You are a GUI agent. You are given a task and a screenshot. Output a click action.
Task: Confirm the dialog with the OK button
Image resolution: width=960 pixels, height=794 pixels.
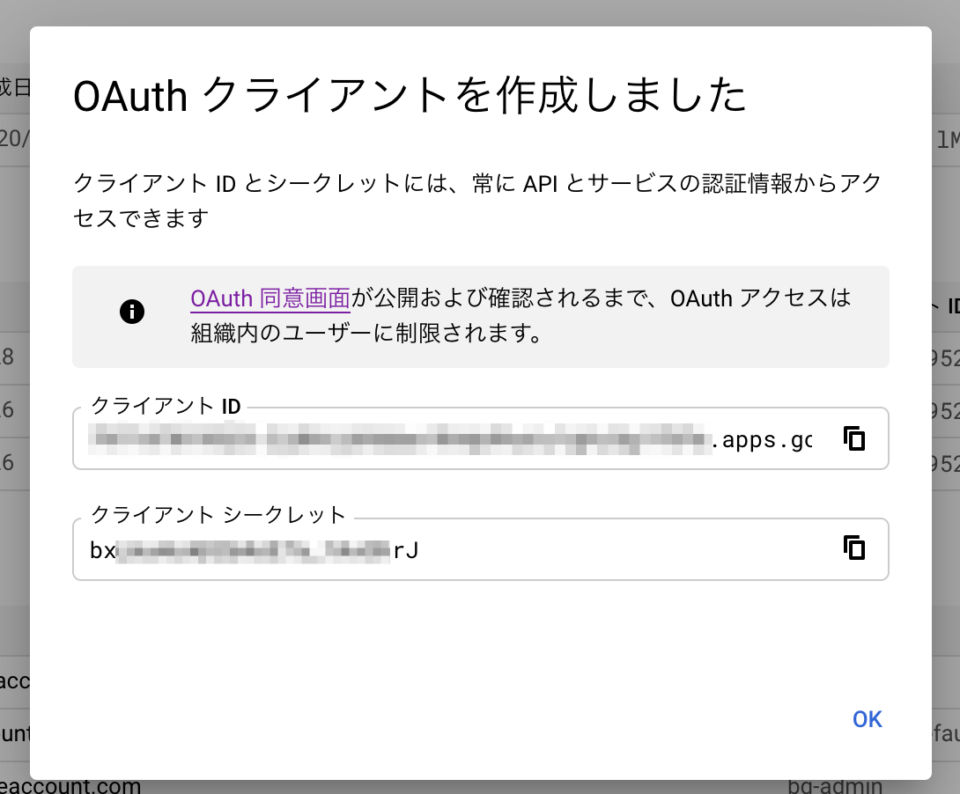(866, 719)
